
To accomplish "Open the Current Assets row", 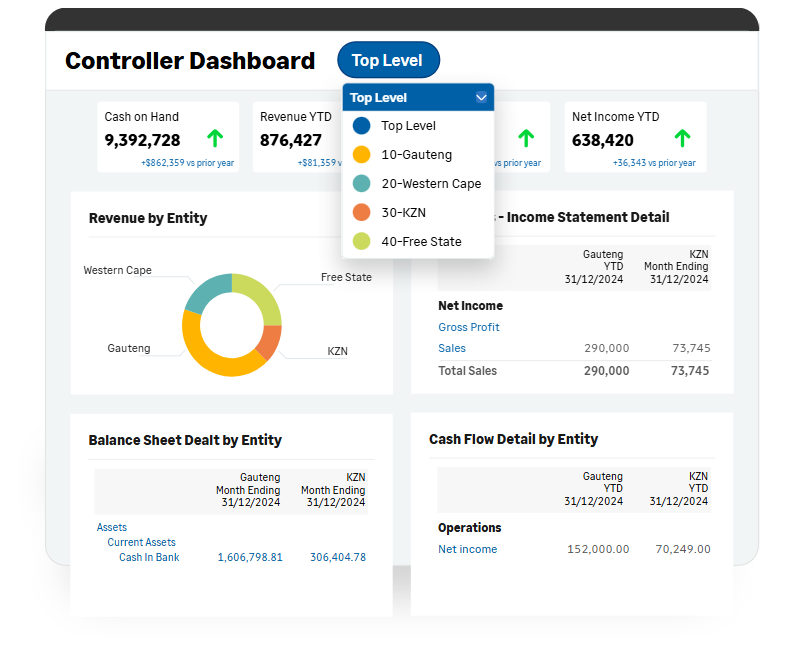I will pos(141,542).
